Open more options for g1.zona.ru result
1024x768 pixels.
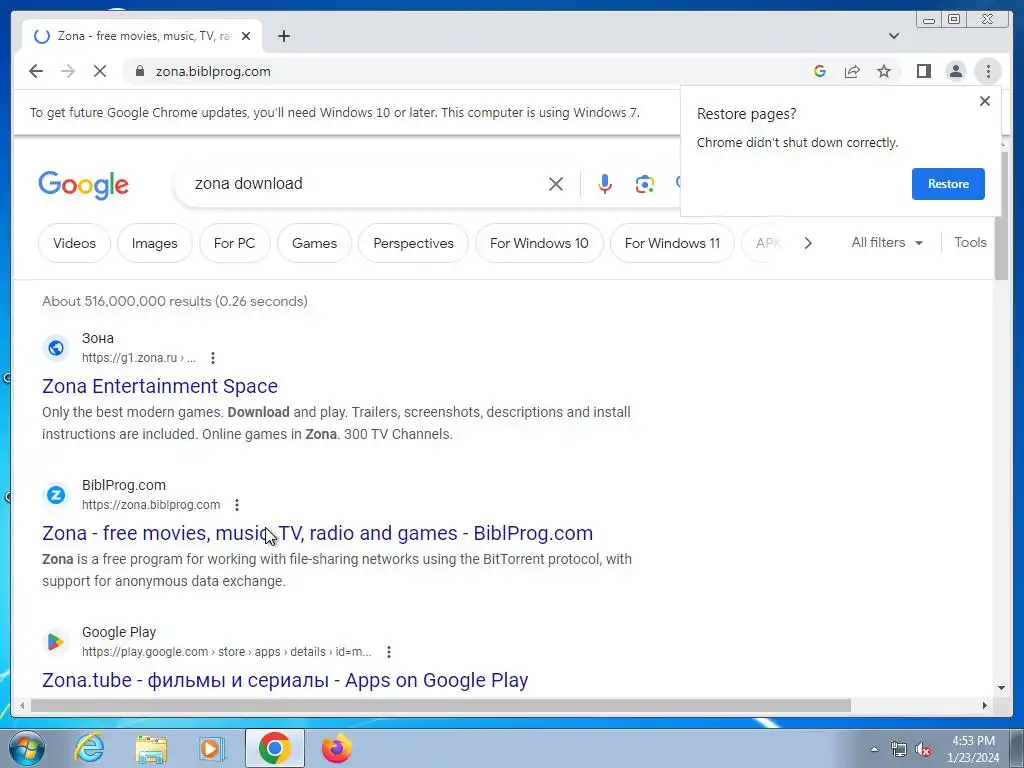coord(213,358)
